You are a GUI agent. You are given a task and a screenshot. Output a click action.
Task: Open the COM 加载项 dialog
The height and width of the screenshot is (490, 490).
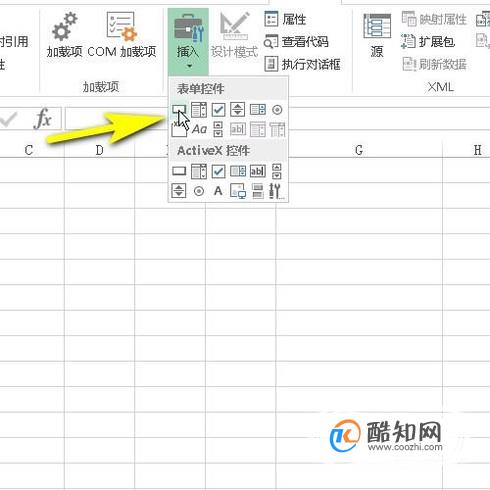tap(122, 35)
